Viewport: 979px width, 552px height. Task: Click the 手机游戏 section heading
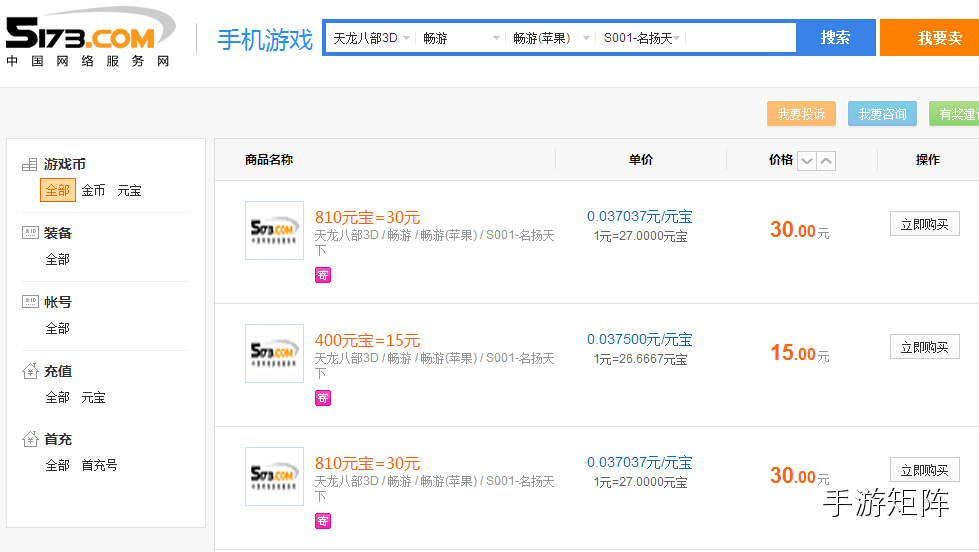(265, 40)
